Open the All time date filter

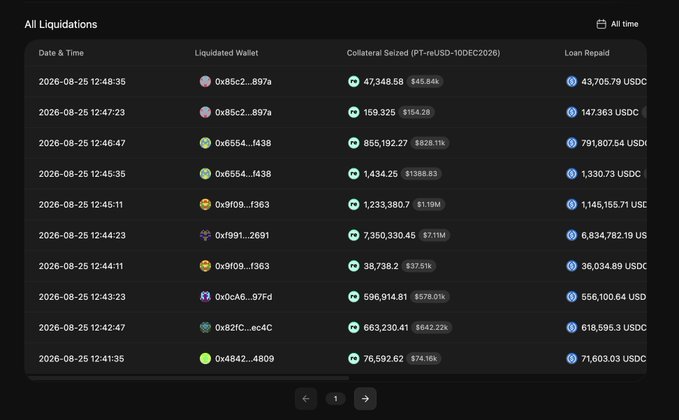tap(617, 24)
